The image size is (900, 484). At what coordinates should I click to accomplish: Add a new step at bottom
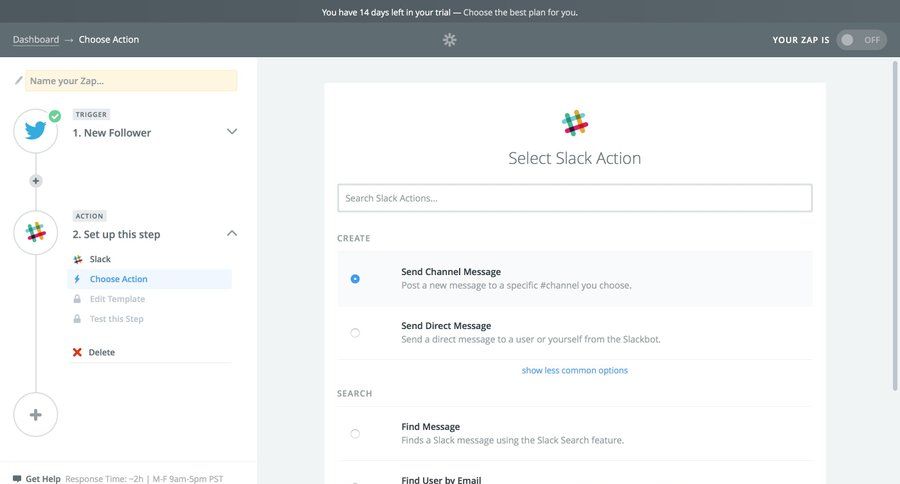click(x=36, y=415)
